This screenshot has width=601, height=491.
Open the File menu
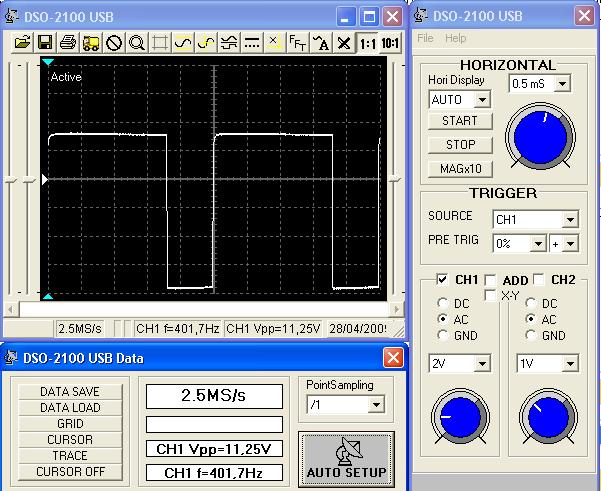[x=425, y=38]
